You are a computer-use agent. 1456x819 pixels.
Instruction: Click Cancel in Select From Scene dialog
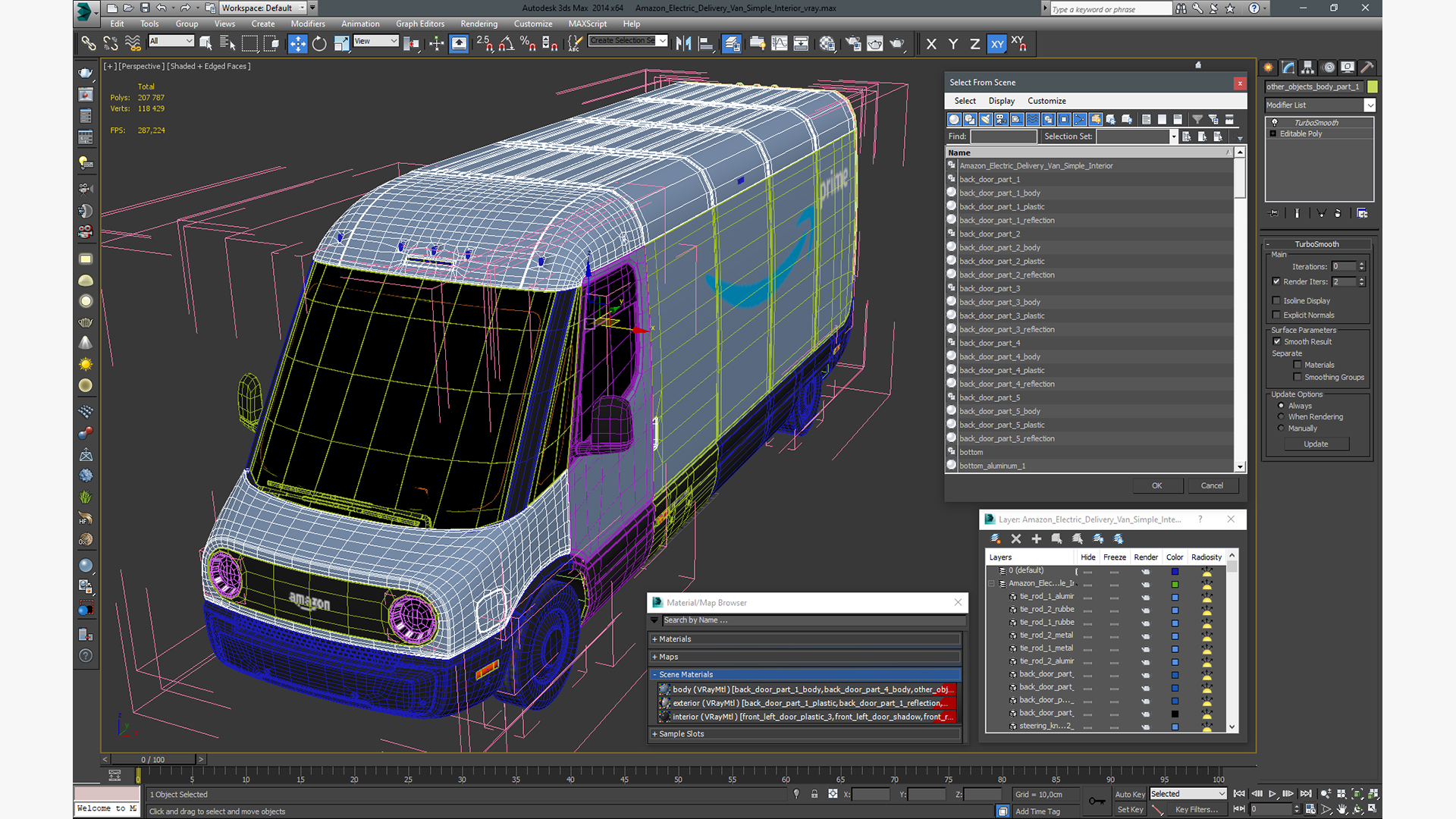[1212, 485]
